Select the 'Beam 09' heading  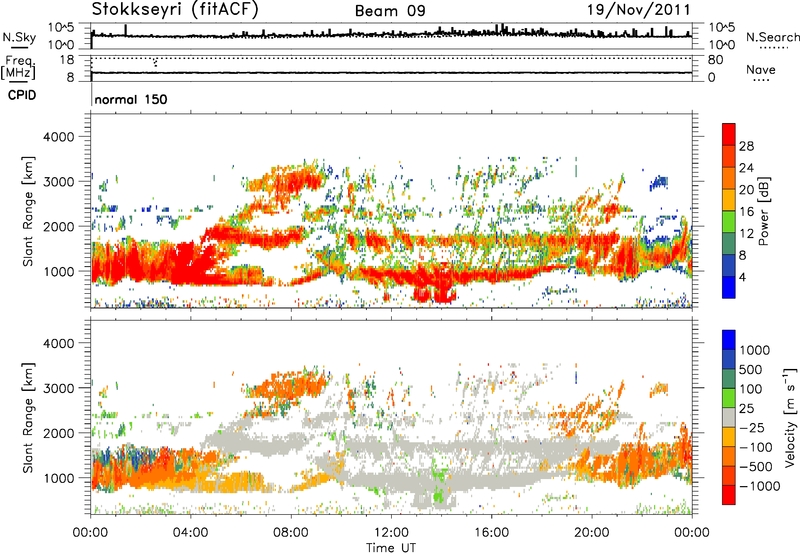[390, 11]
